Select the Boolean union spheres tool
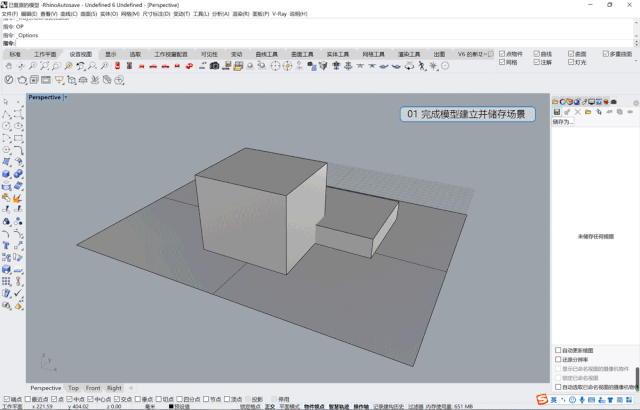Screen dimensions: 640x410 click(18, 174)
